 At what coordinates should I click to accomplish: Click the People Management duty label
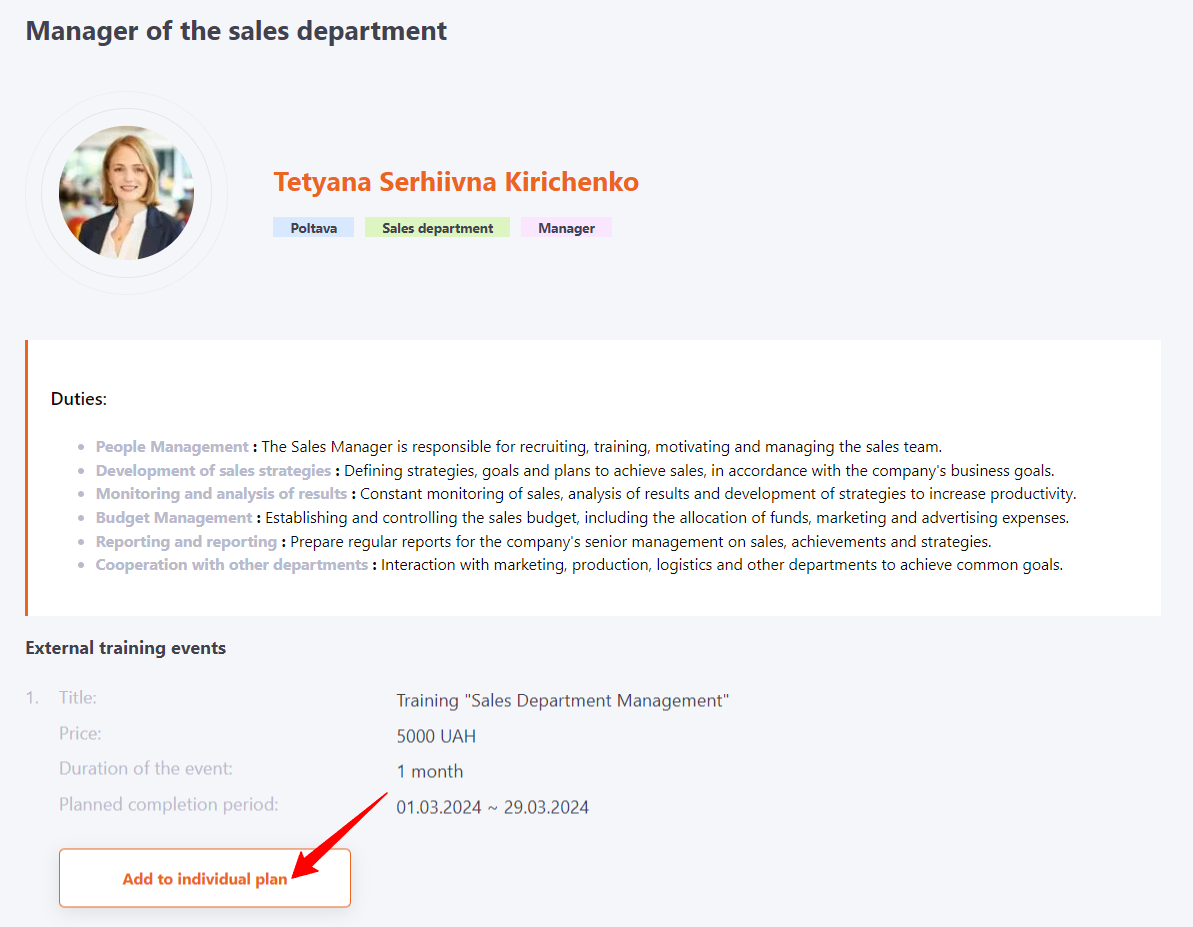pyautogui.click(x=171, y=447)
